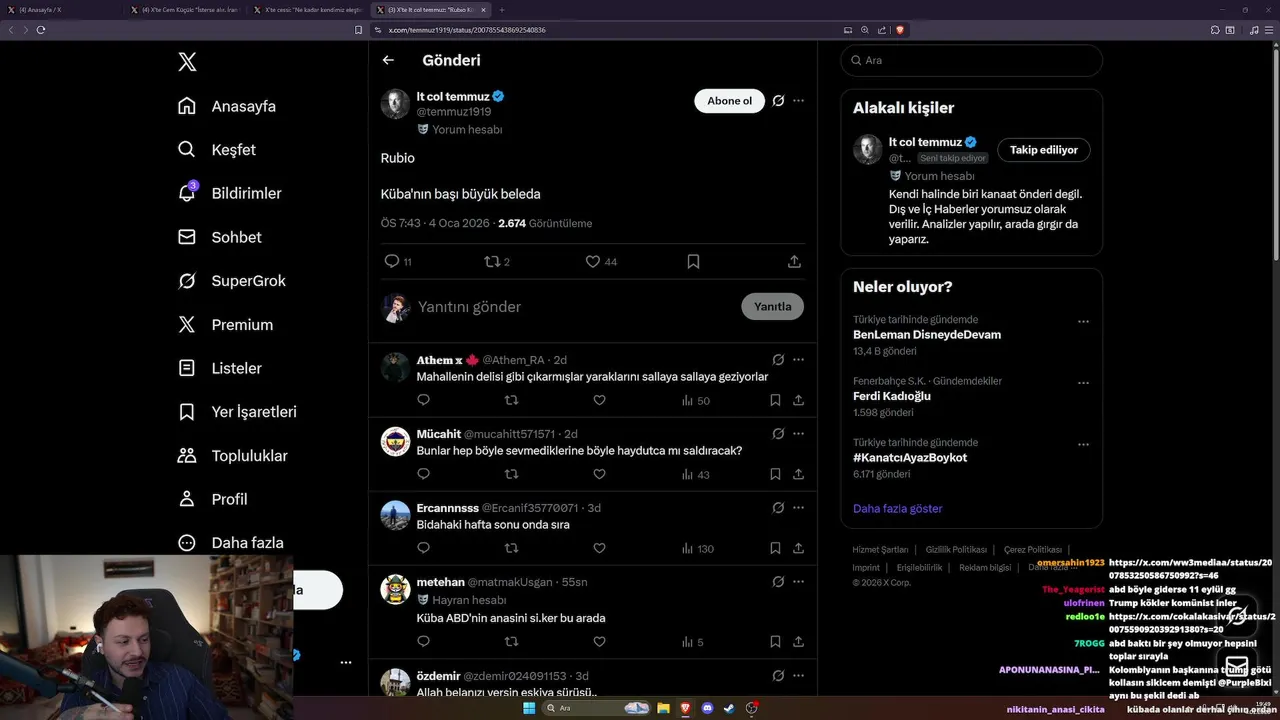Repost the main Rubio post
The height and width of the screenshot is (720, 1280).
point(491,261)
